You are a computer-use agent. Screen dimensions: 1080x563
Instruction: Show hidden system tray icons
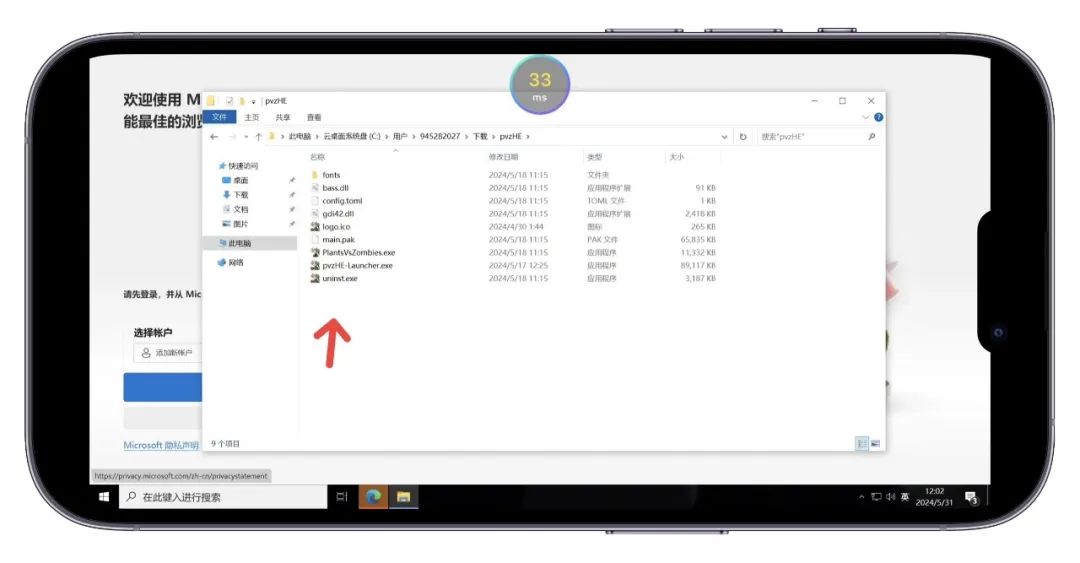click(861, 497)
